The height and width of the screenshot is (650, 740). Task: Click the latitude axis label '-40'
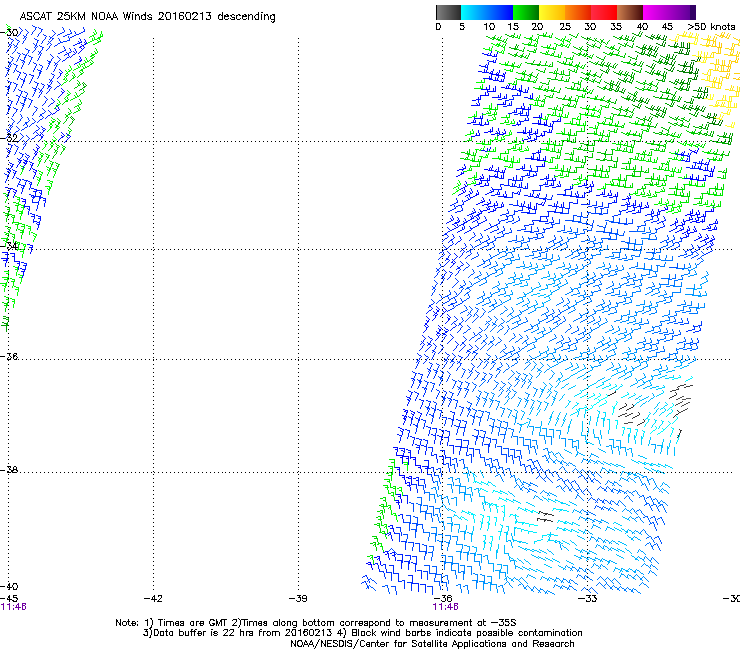coord(9,586)
